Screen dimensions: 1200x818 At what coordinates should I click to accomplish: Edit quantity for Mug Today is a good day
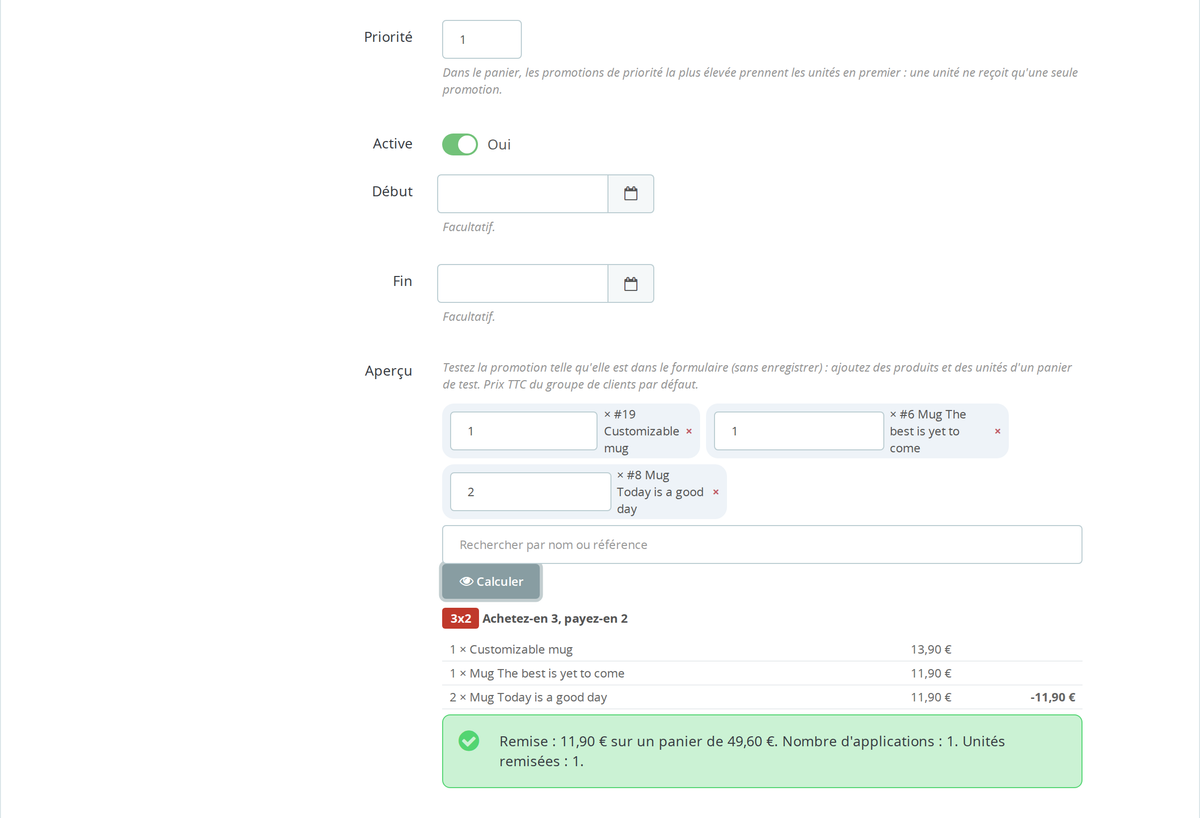[x=530, y=492]
